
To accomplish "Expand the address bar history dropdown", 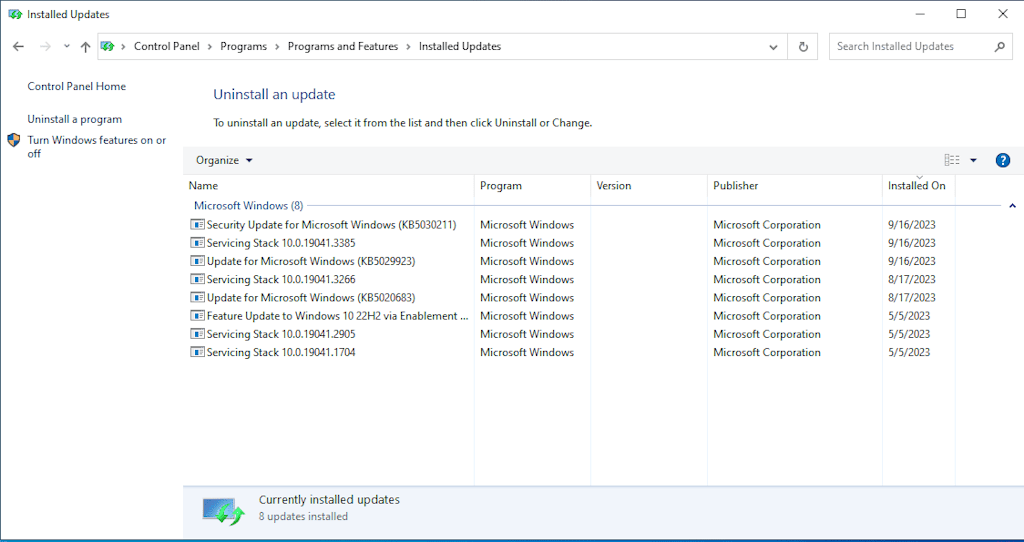I will click(x=773, y=46).
